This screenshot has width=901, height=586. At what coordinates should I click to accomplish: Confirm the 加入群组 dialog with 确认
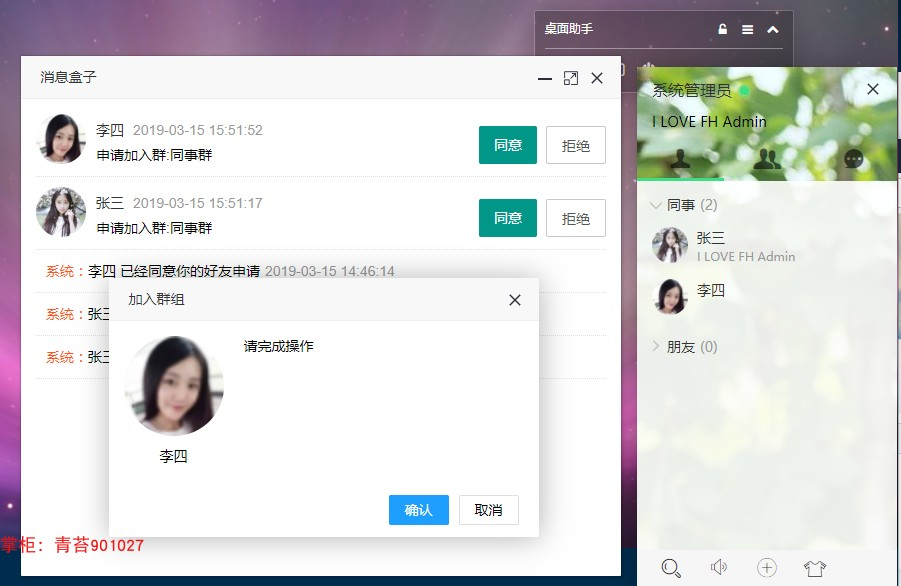click(418, 510)
